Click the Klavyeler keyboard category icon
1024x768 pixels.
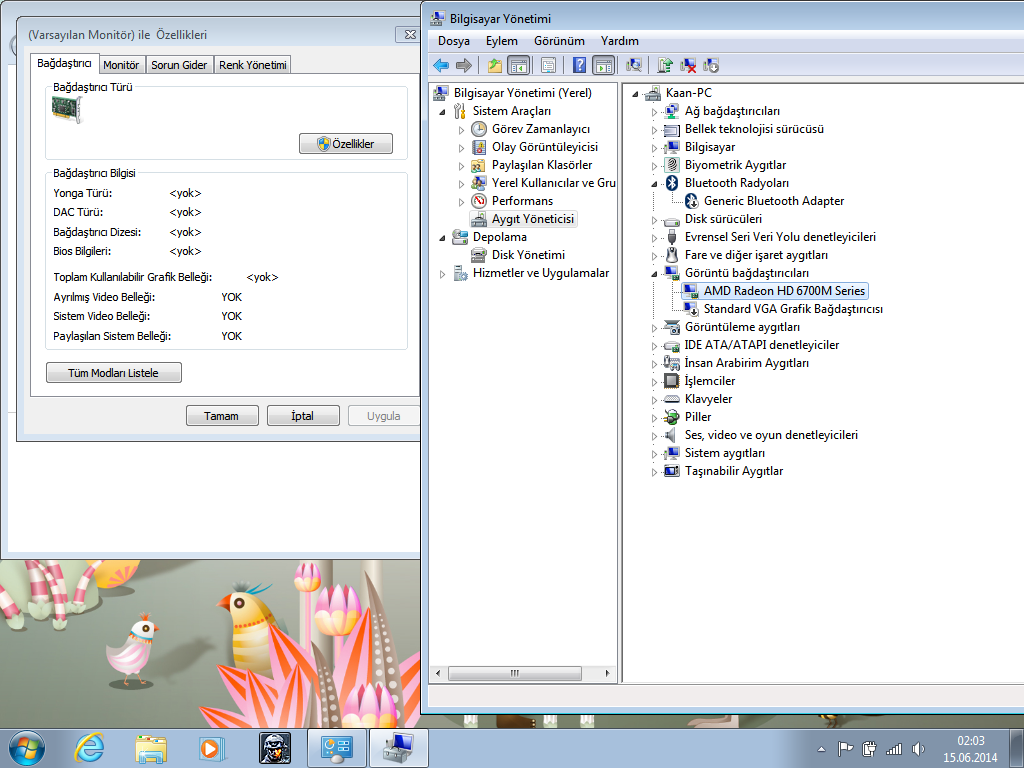(x=671, y=399)
